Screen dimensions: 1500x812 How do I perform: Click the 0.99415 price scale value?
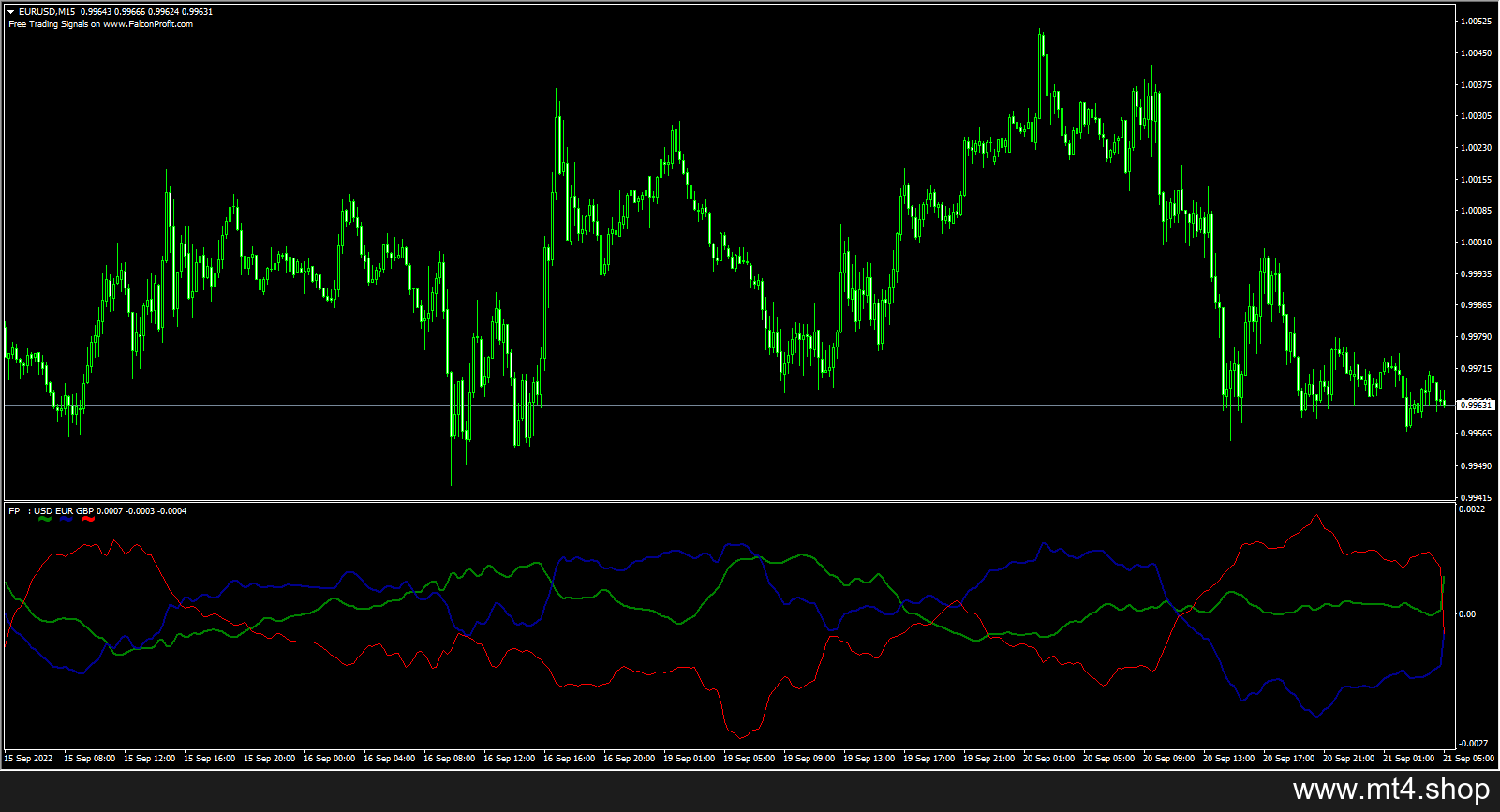click(x=1477, y=497)
